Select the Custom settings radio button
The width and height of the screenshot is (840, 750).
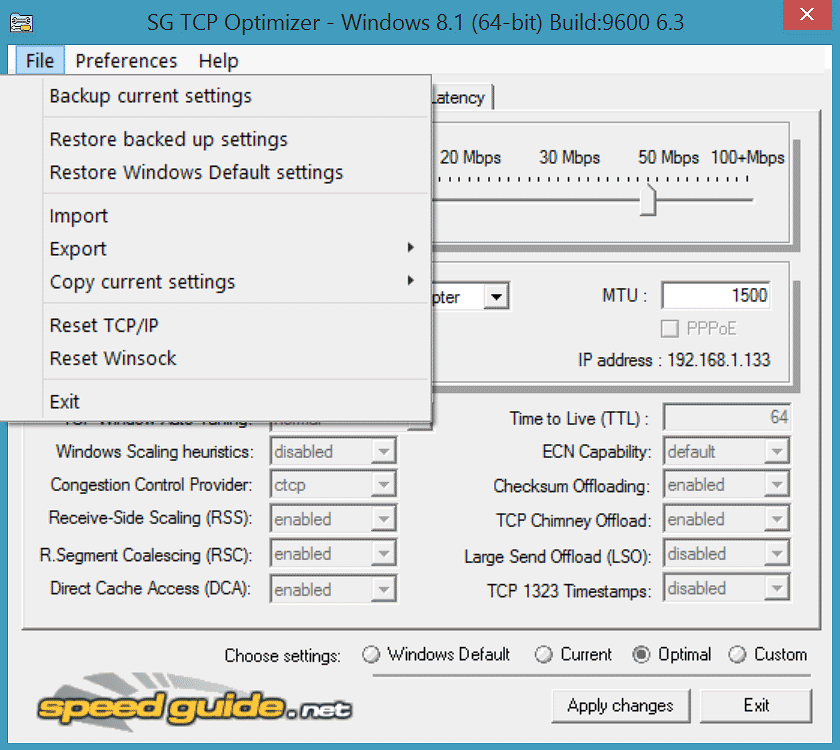tap(737, 655)
